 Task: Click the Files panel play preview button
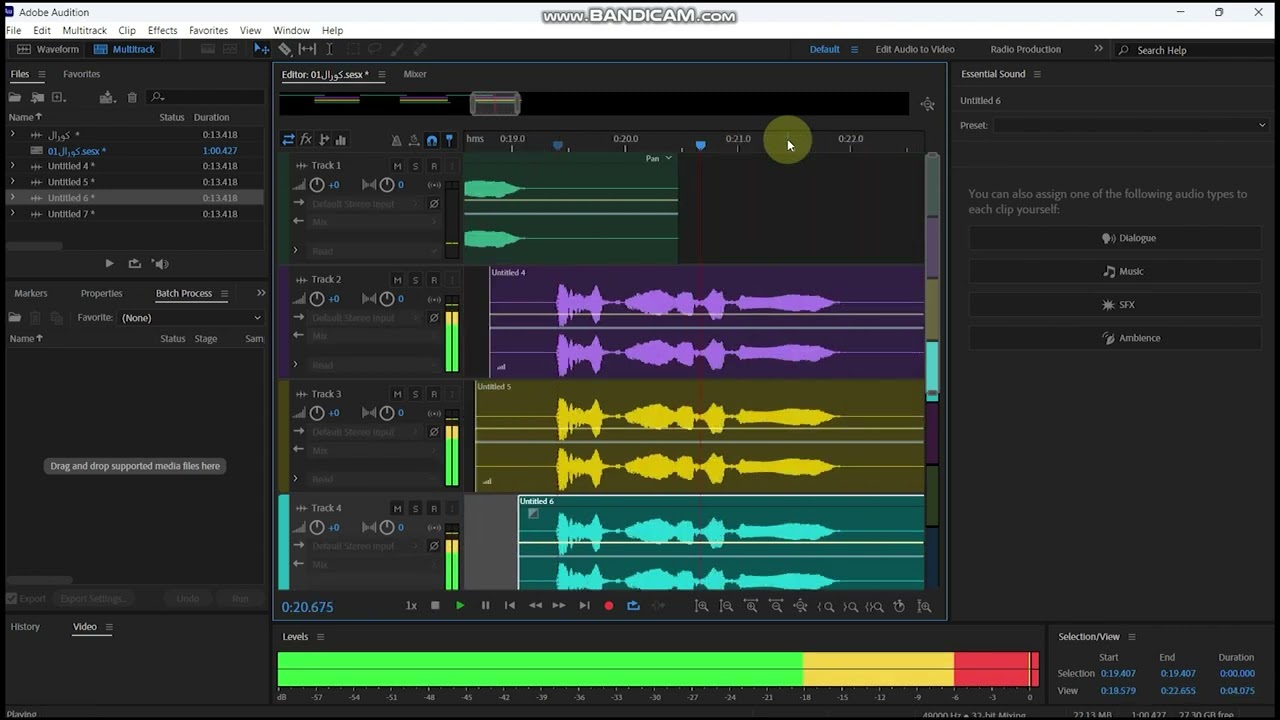coord(110,264)
